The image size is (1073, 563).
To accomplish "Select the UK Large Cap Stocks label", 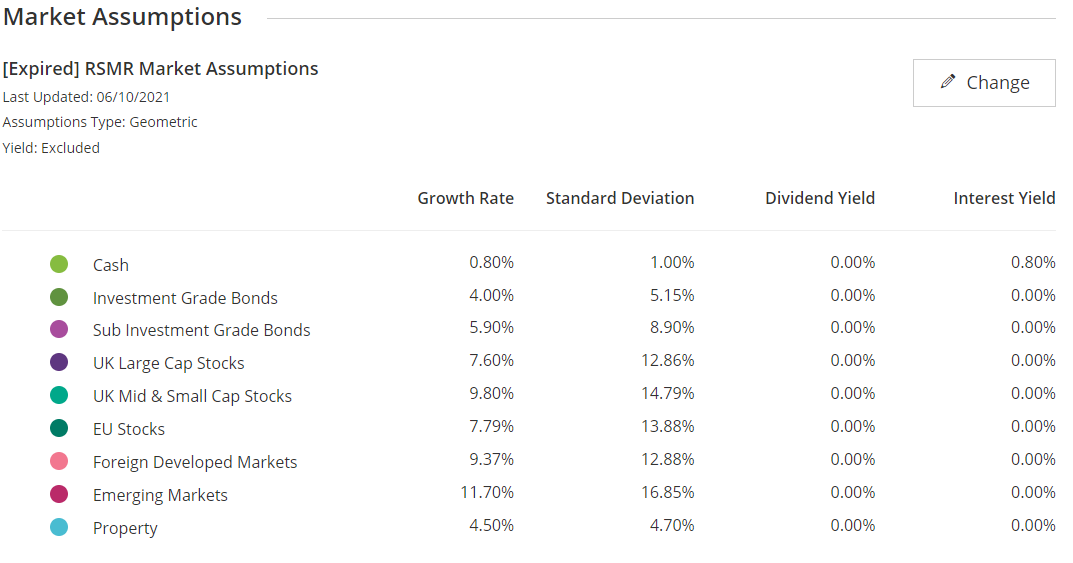I will pyautogui.click(x=168, y=363).
